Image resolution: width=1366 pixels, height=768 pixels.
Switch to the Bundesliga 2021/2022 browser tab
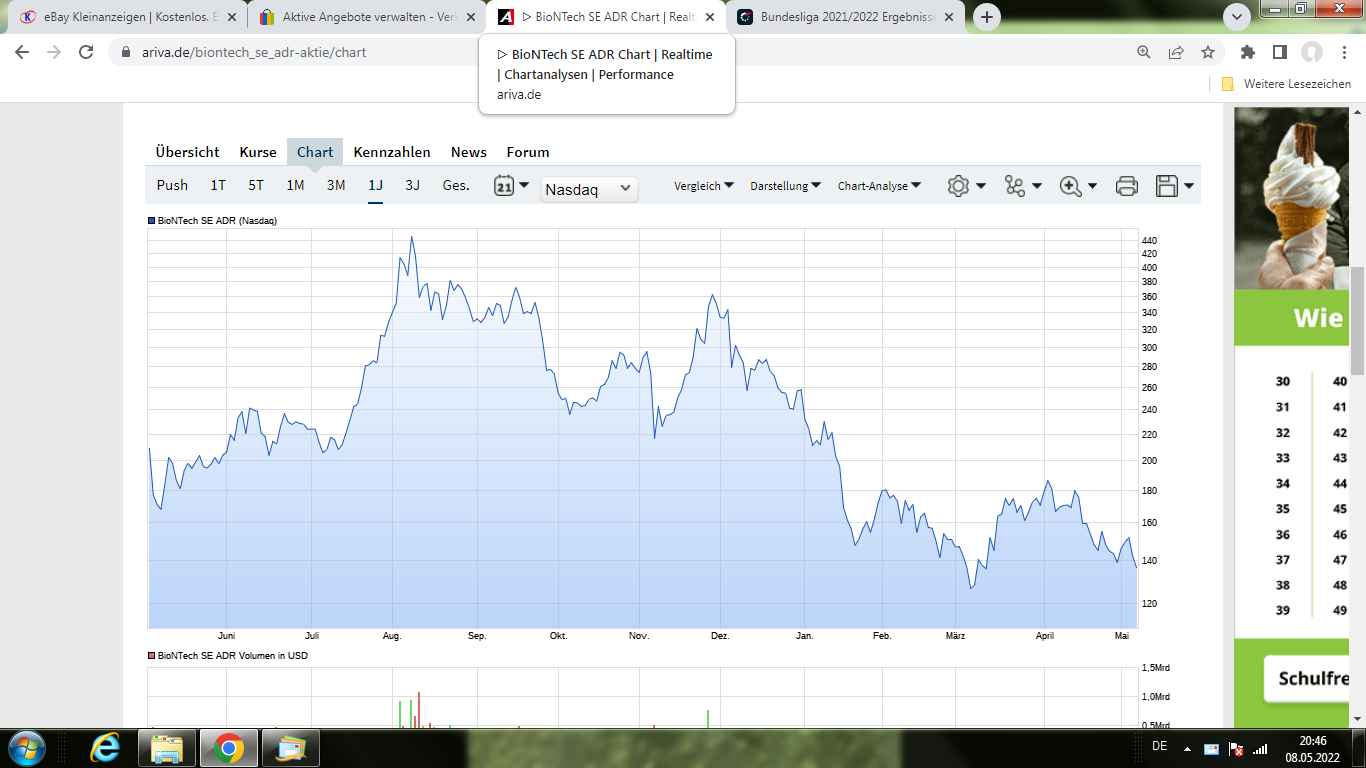tap(843, 17)
